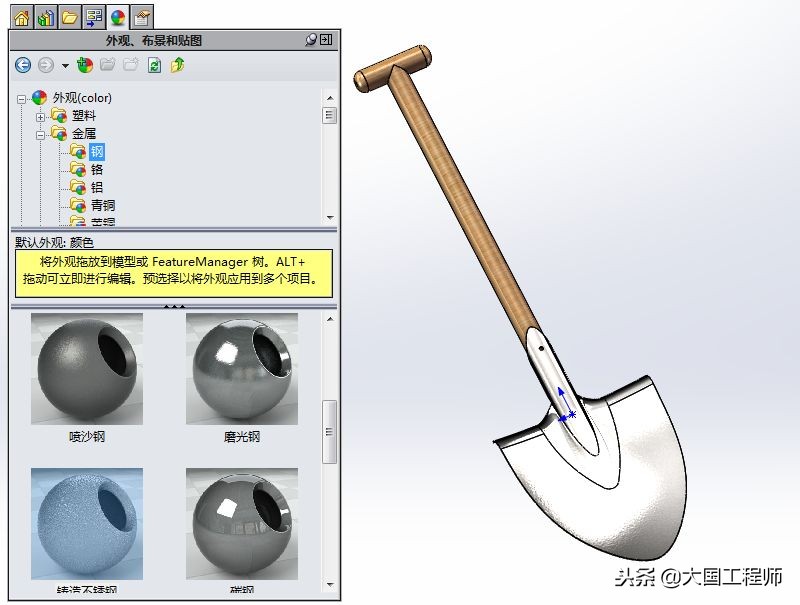
Task: Open the Custom Properties tab icon
Action: click(x=142, y=15)
